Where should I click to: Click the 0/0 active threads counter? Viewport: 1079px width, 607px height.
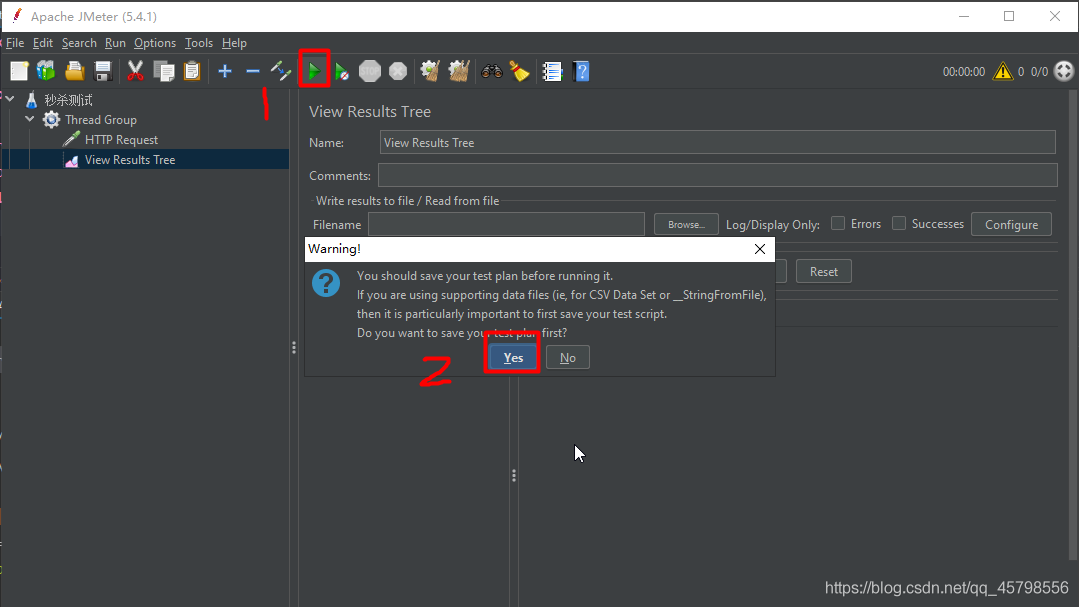[x=1039, y=72]
